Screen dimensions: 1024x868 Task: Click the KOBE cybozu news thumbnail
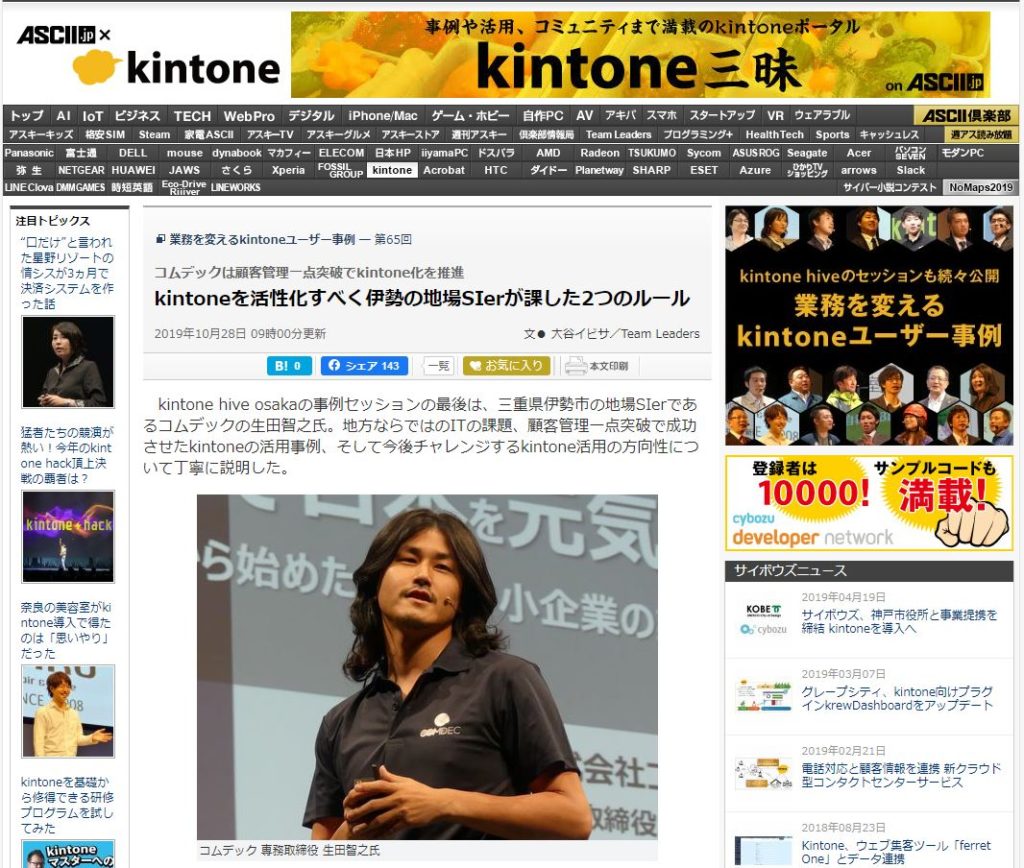[763, 620]
